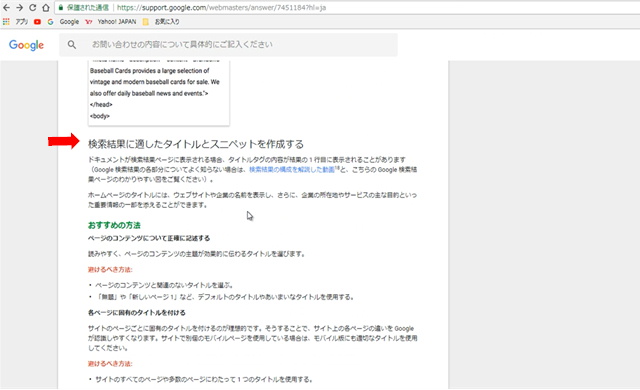Open the お気に入り bookmarks folder
Image resolution: width=640 pixels, height=390 pixels.
(x=161, y=22)
